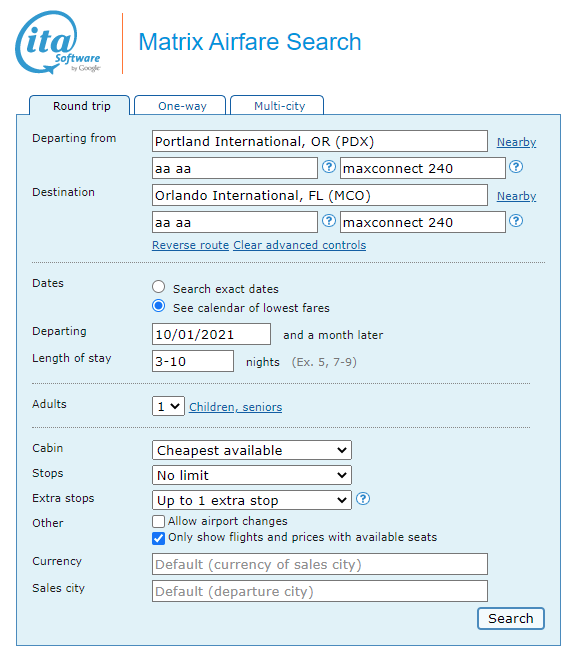Uncheck Only show flights with available seats
Screen dimensions: 566x658
[159, 538]
